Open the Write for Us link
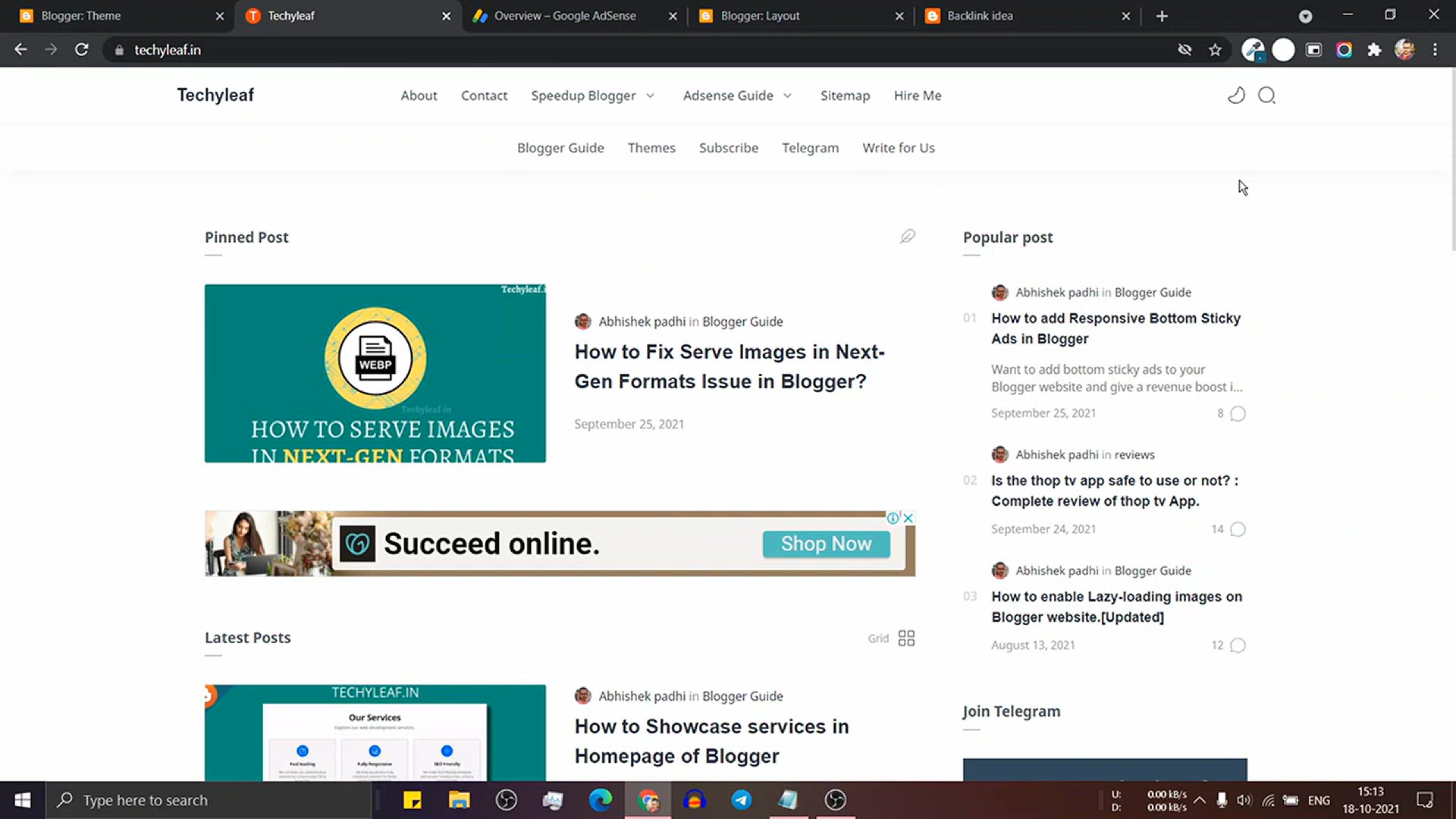This screenshot has width=1456, height=819. tap(898, 148)
